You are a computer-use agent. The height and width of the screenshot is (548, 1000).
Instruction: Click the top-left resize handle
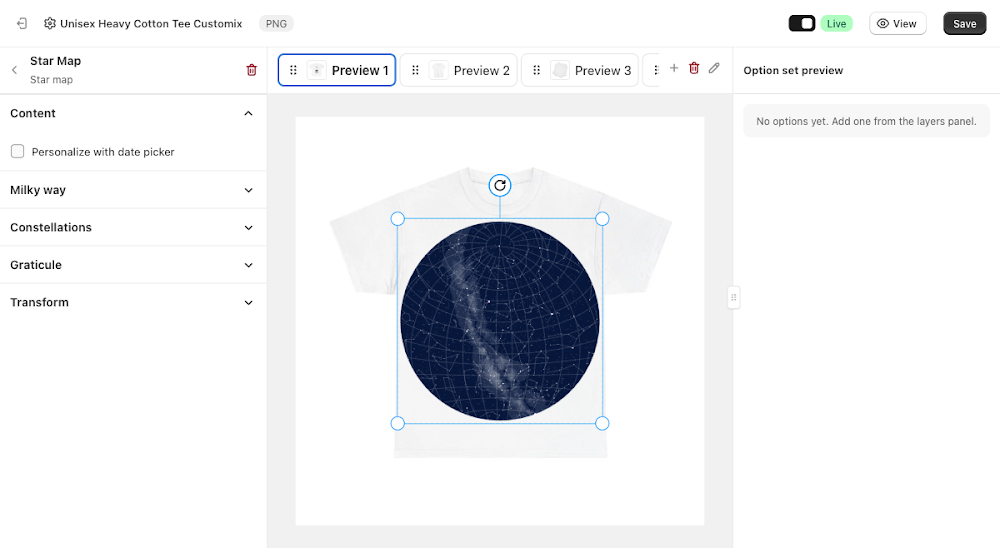click(x=397, y=219)
